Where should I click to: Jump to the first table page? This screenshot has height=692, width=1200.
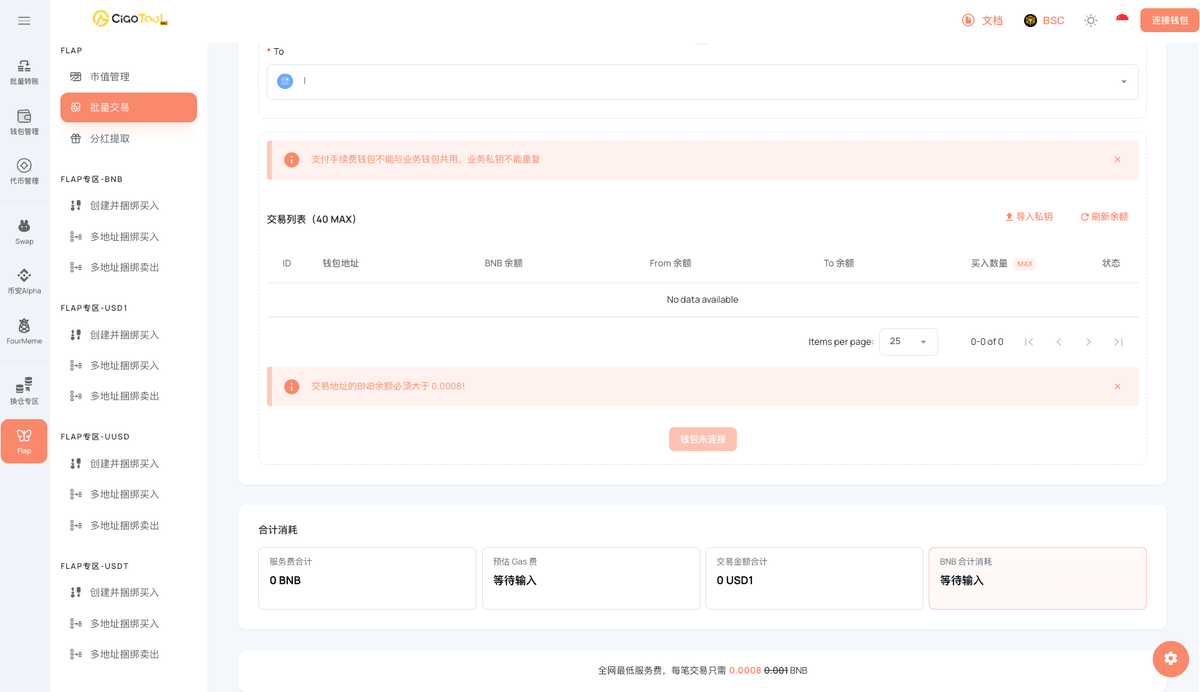1028,342
